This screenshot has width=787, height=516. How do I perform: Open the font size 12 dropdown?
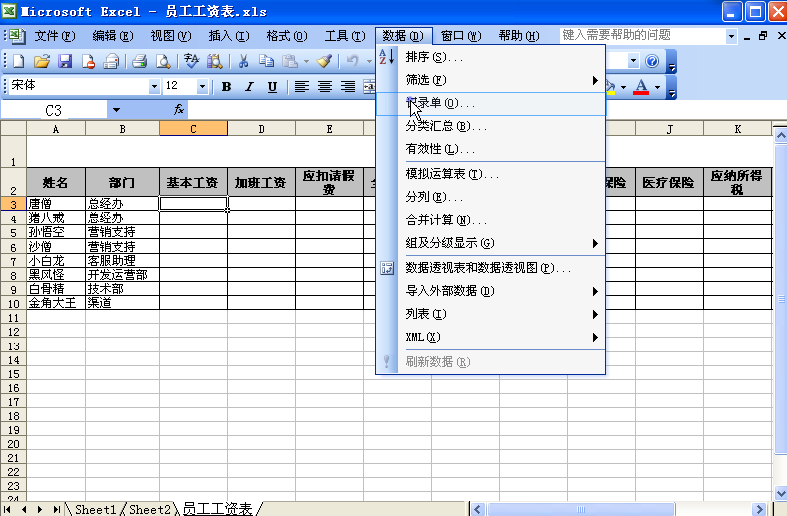coord(202,87)
